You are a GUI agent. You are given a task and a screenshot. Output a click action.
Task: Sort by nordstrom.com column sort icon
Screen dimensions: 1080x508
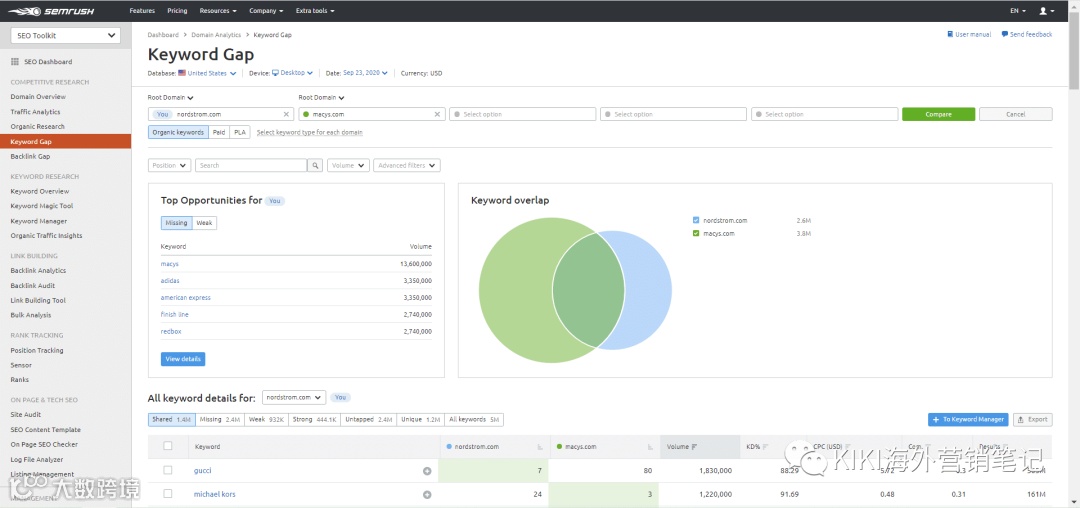(539, 447)
